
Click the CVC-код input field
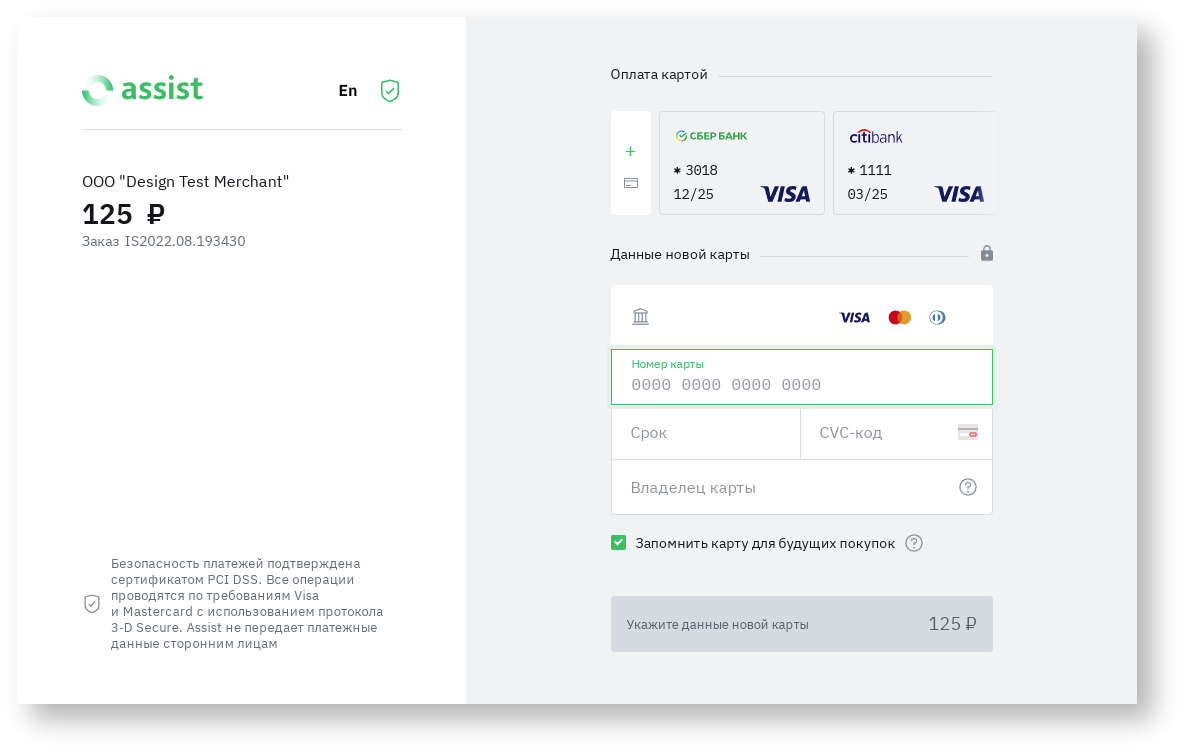pos(880,433)
